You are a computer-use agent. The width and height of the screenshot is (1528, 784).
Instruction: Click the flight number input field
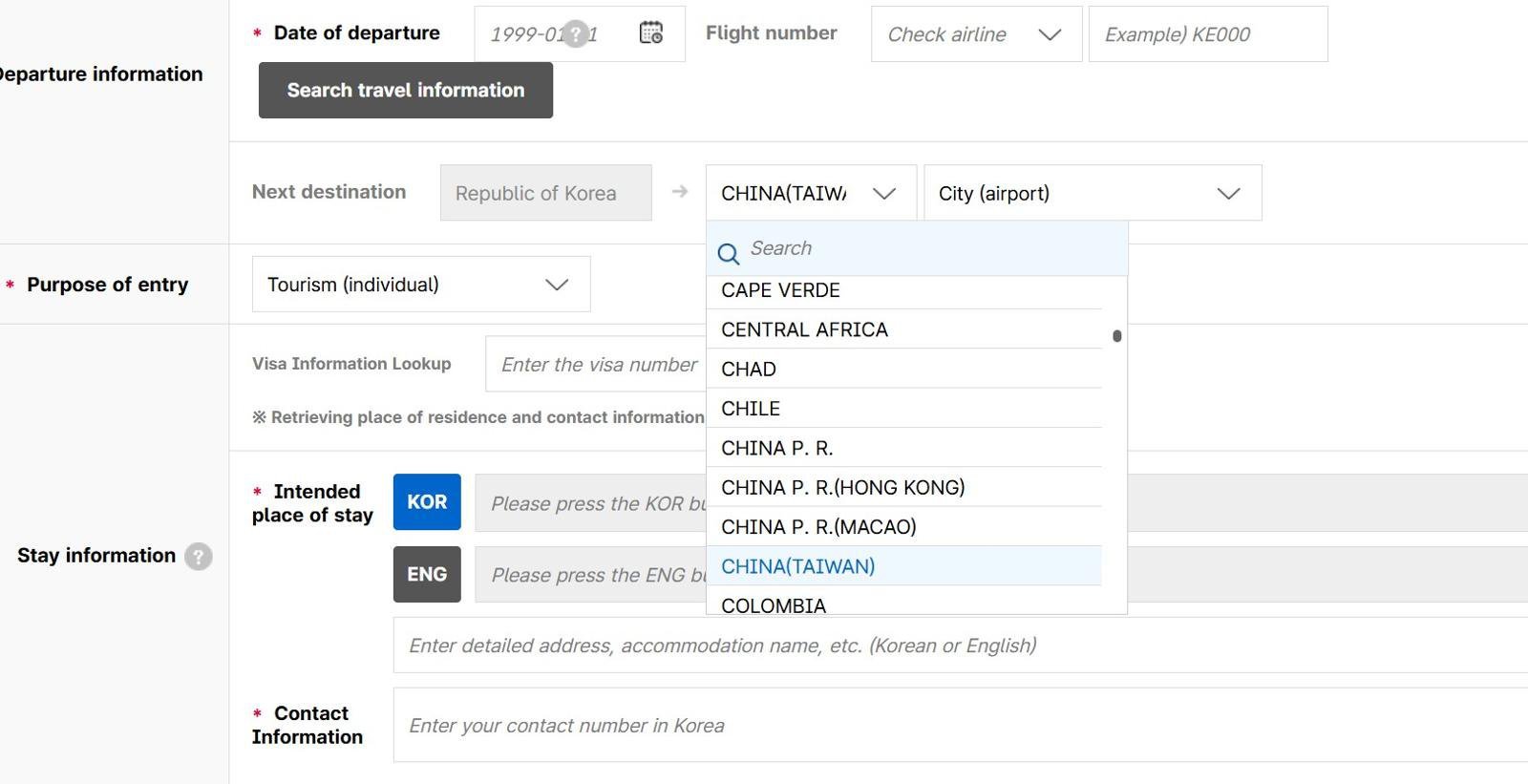pyautogui.click(x=1207, y=34)
